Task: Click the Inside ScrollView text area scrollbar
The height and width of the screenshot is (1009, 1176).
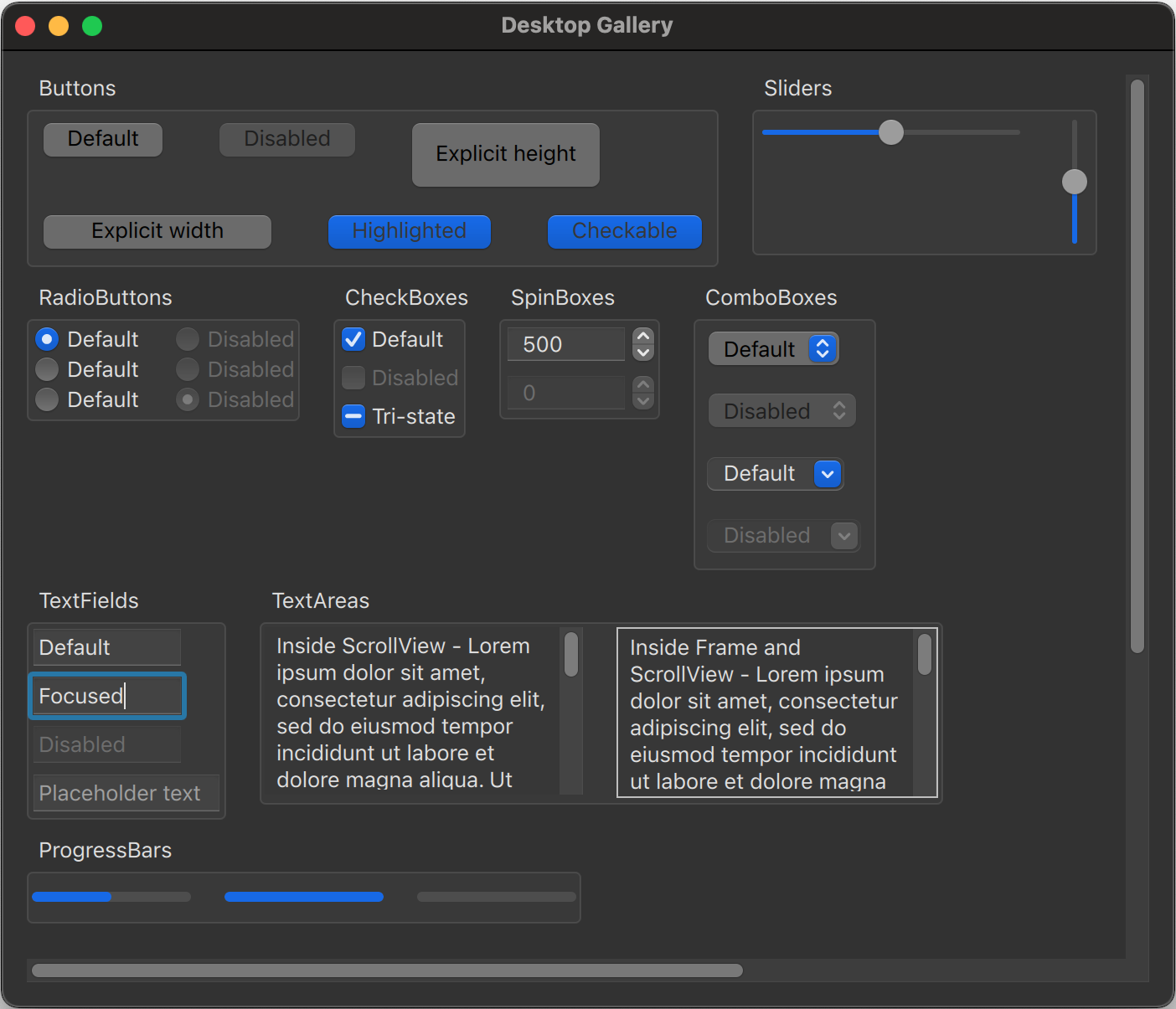Action: (x=571, y=654)
